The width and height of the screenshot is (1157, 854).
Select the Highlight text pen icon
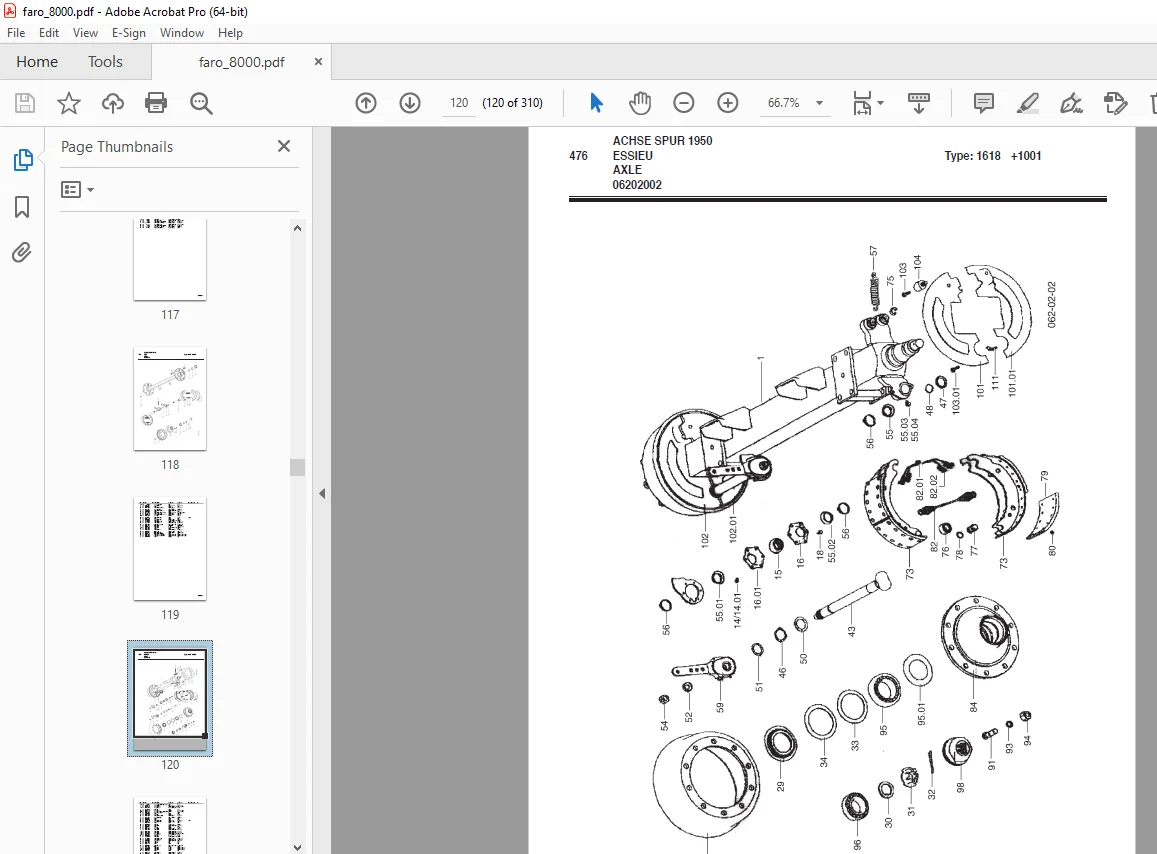coord(1027,103)
